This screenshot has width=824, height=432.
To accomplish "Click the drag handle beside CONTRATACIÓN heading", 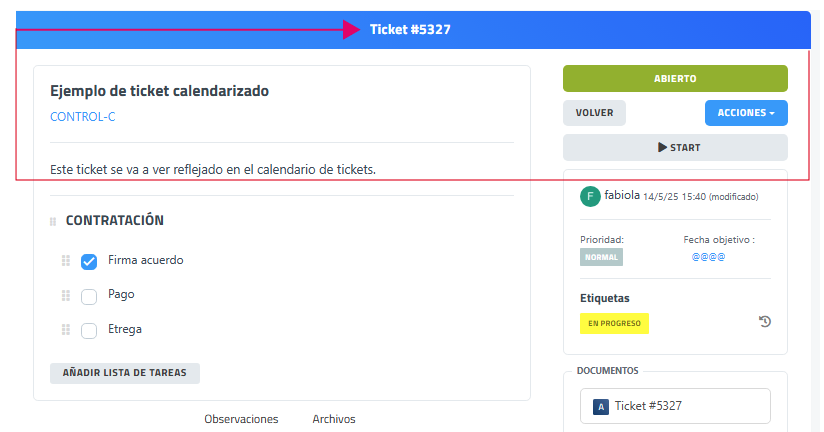I will (53, 221).
